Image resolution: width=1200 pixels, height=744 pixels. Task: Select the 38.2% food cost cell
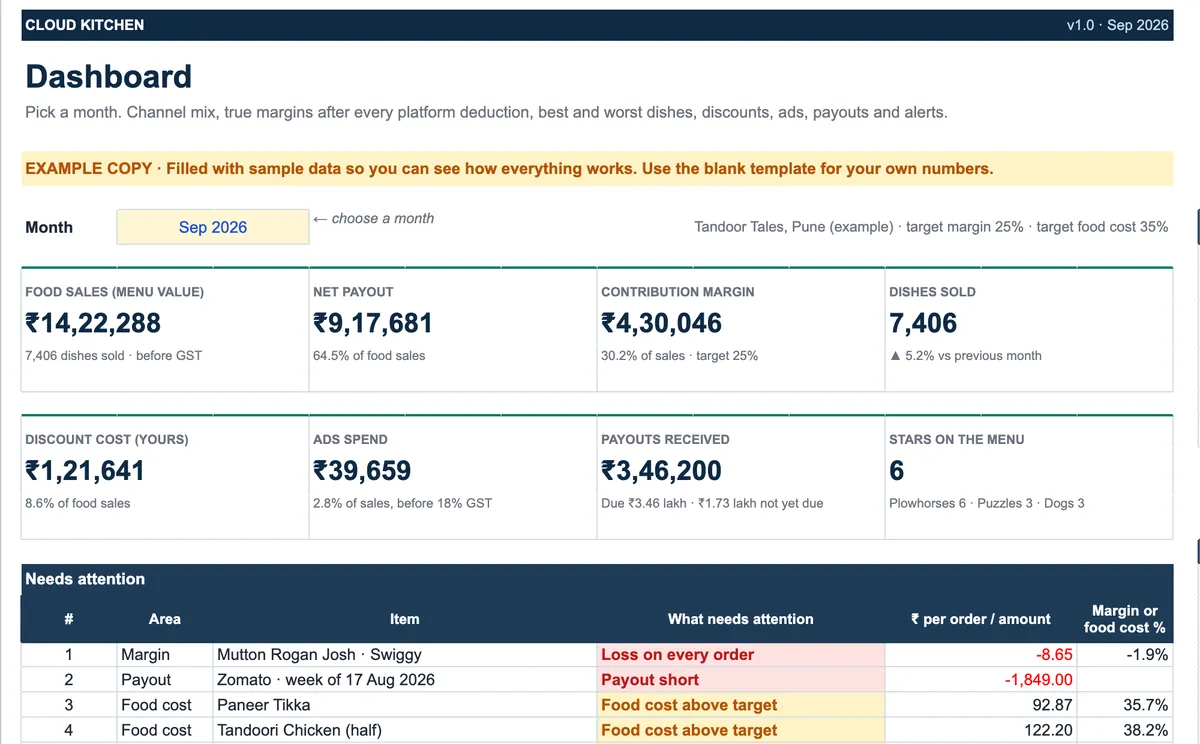click(1125, 730)
